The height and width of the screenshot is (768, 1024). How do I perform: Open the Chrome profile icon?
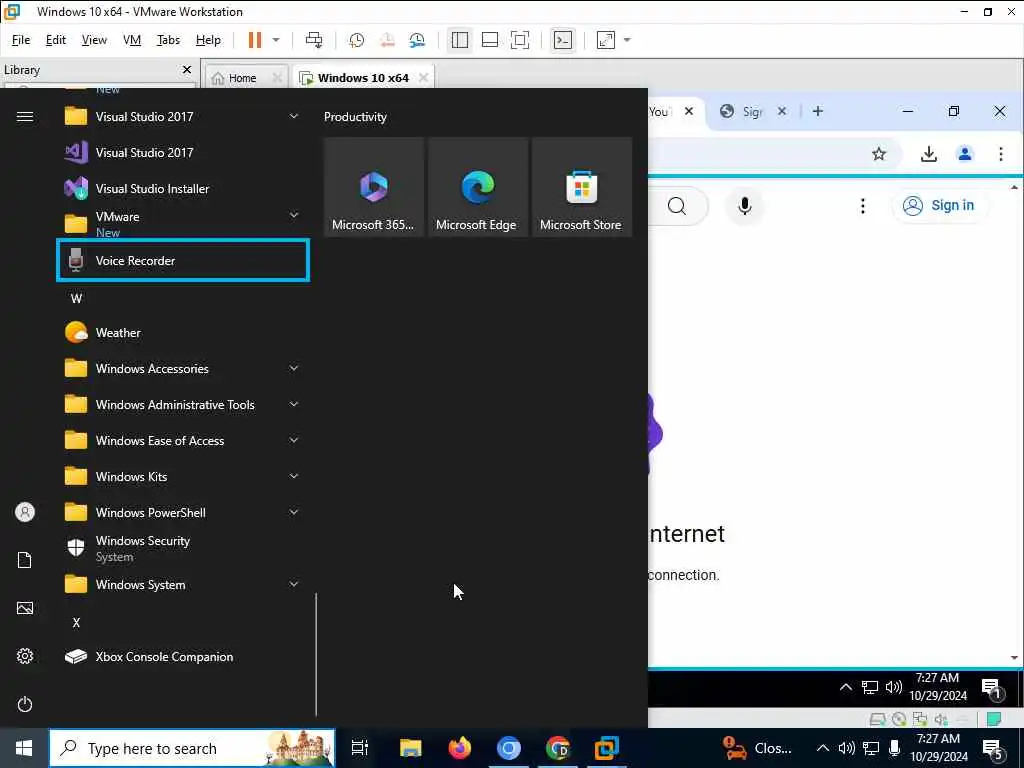click(x=965, y=154)
